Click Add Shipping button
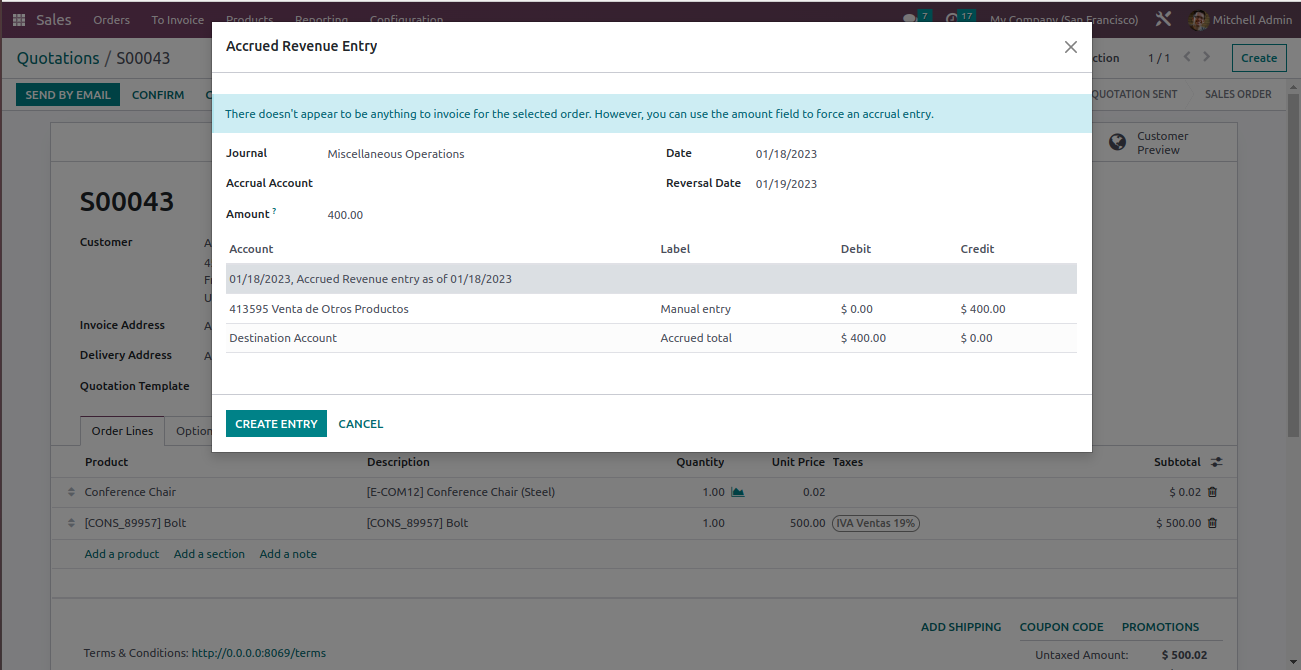Screen dimensions: 1301x670 (961, 627)
